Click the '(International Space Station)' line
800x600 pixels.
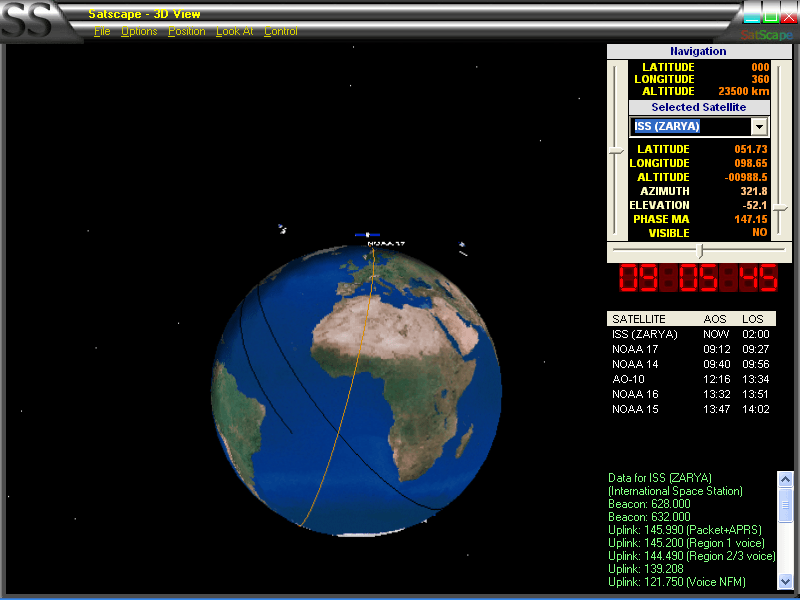point(676,491)
